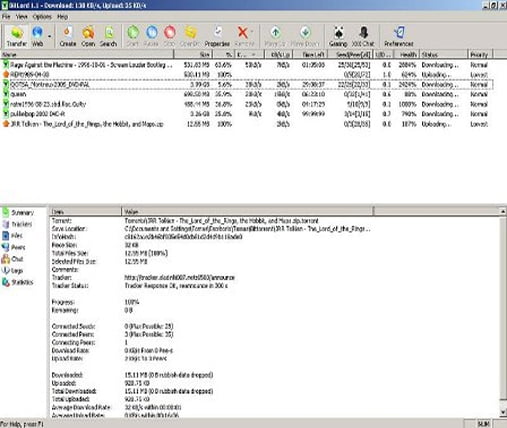Sort by the Priority column header
This screenshot has width=507, height=428.
[480, 54]
